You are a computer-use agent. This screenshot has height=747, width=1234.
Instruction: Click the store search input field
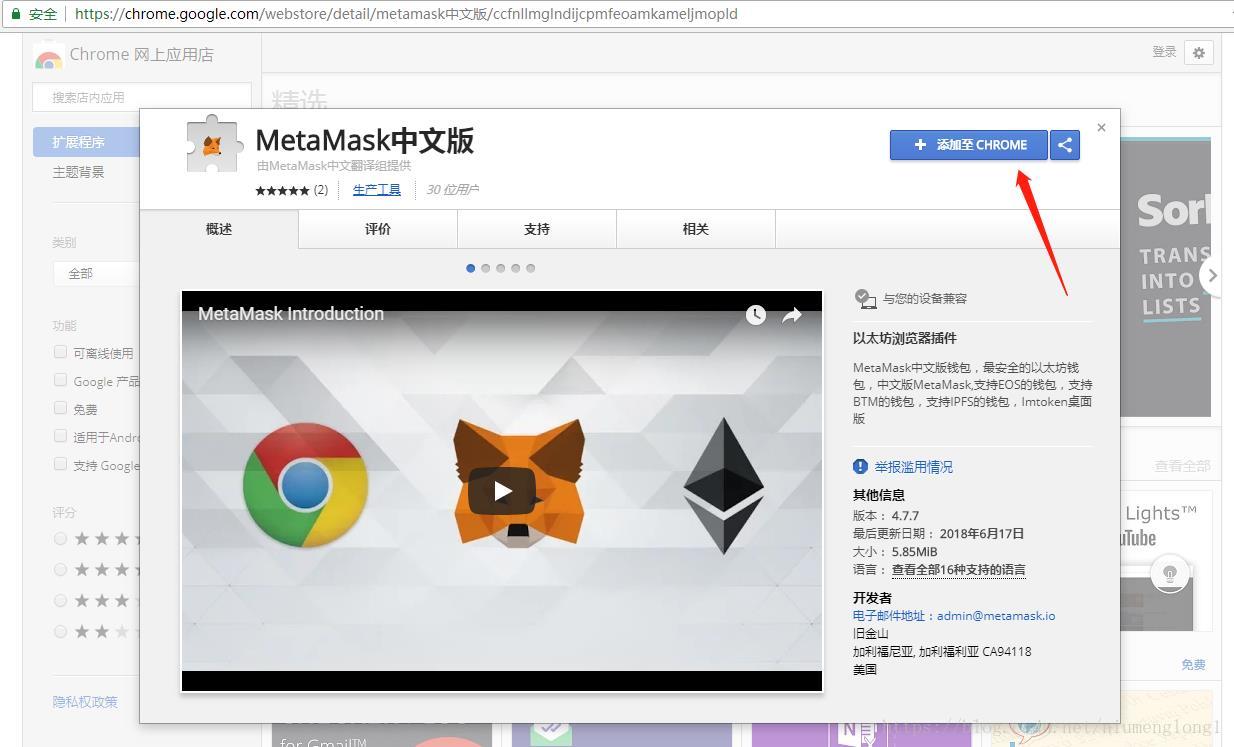[x=142, y=97]
